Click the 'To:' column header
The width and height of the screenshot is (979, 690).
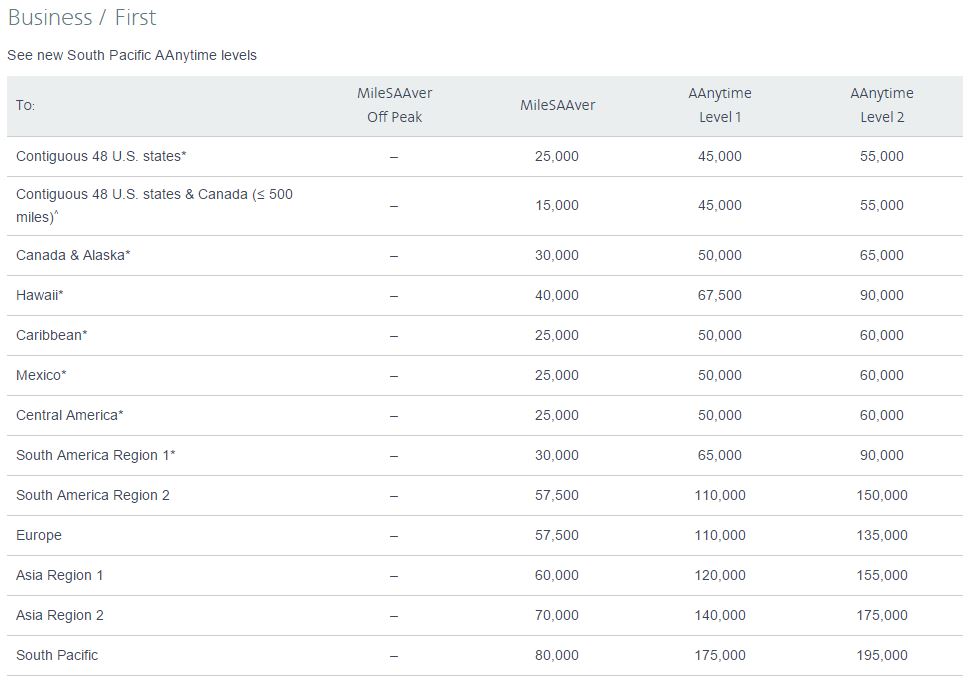coord(25,105)
